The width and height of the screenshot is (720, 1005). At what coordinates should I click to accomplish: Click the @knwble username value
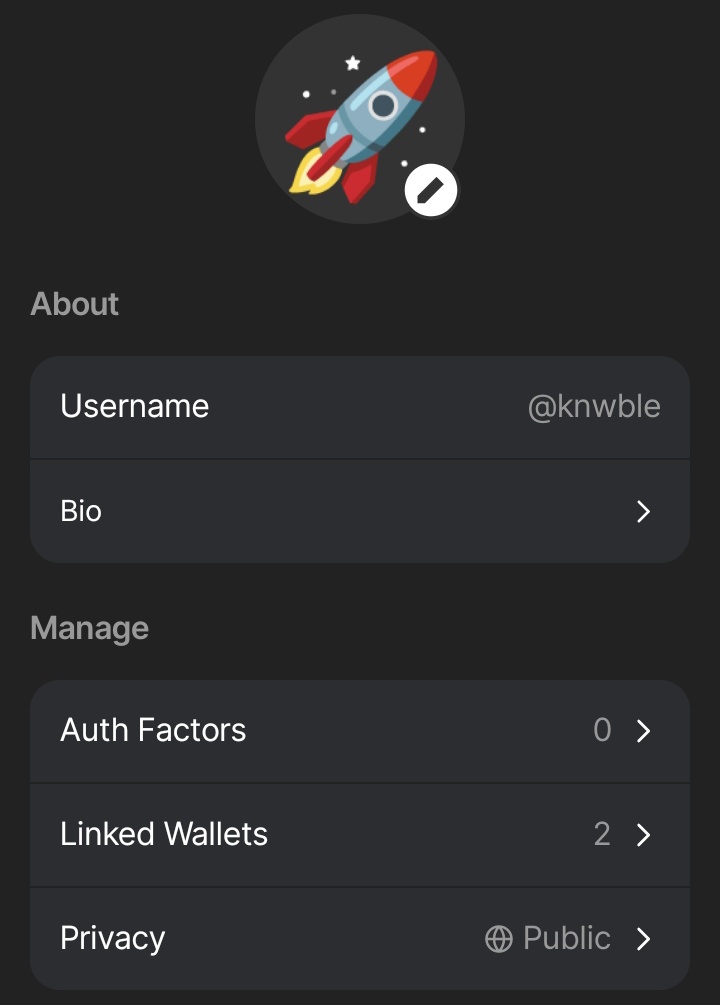(594, 406)
